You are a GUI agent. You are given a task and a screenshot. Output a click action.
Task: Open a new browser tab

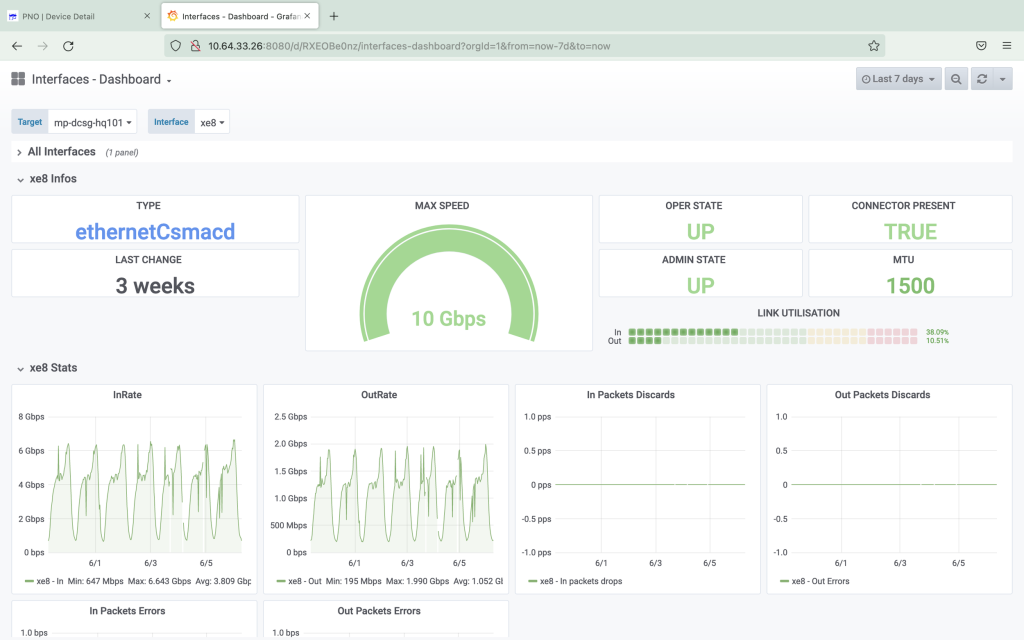point(334,16)
